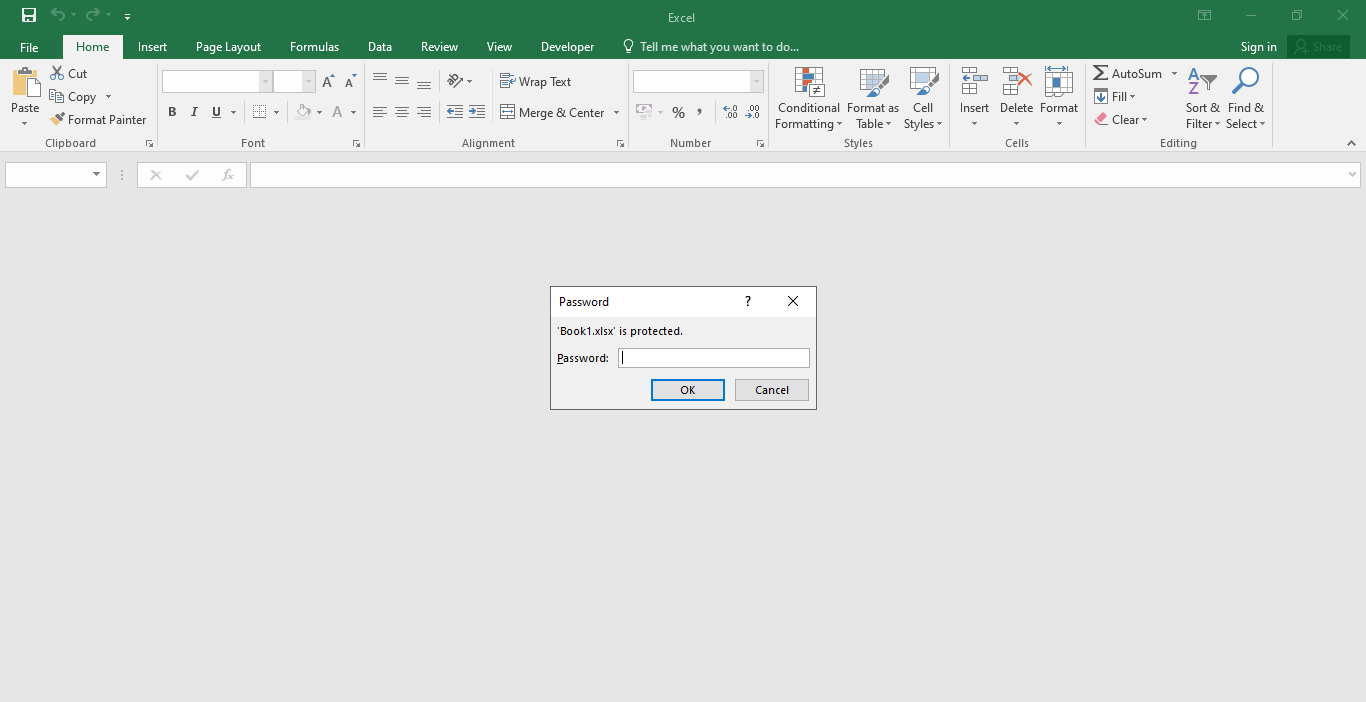
Task: Click into the Password input field
Action: 713,358
